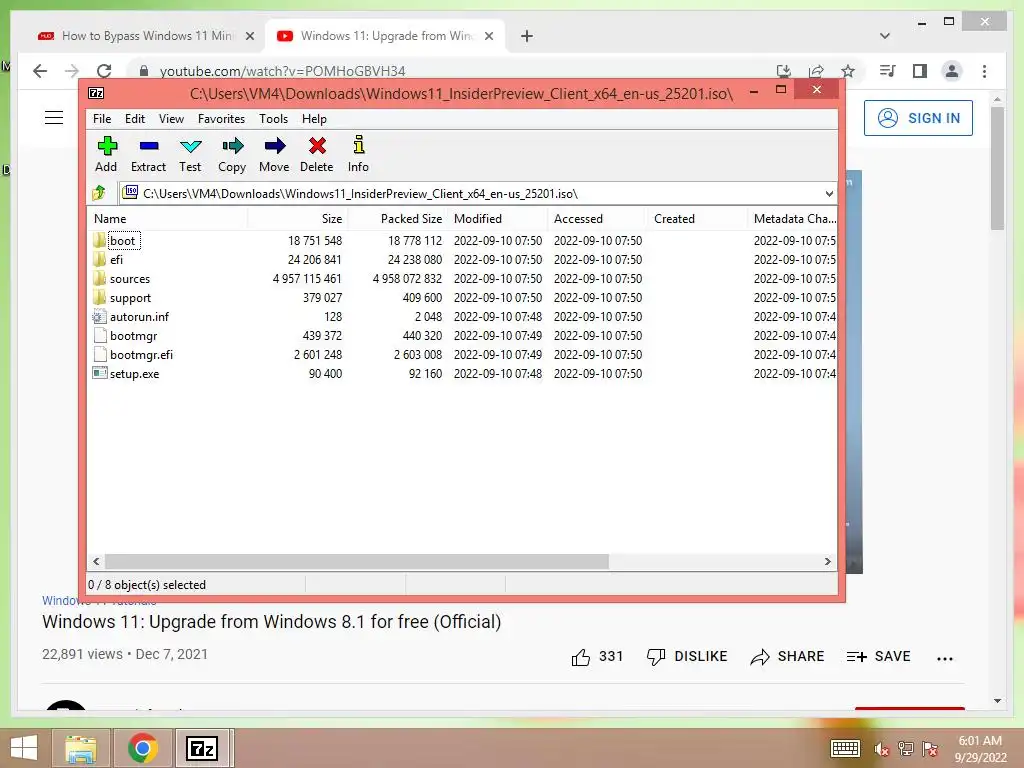This screenshot has width=1024, height=768.
Task: Click the sources size value 4 957 115 461
Action: tap(307, 279)
